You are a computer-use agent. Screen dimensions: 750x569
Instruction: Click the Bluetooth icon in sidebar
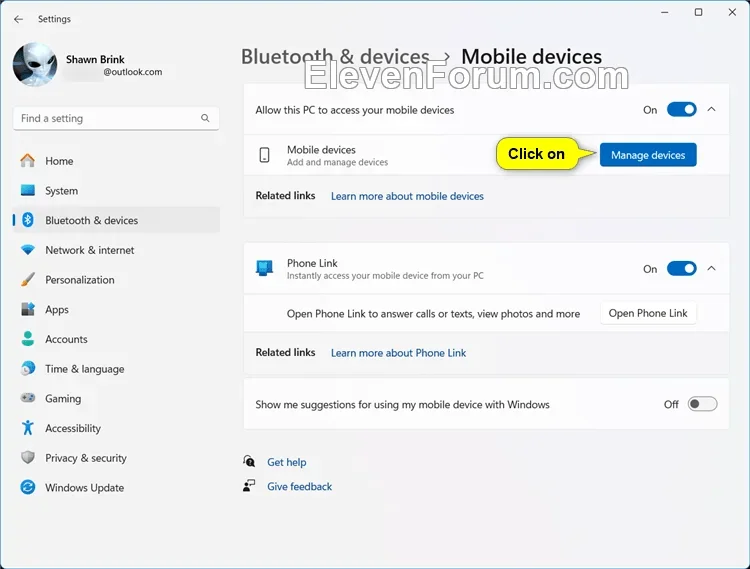point(28,220)
